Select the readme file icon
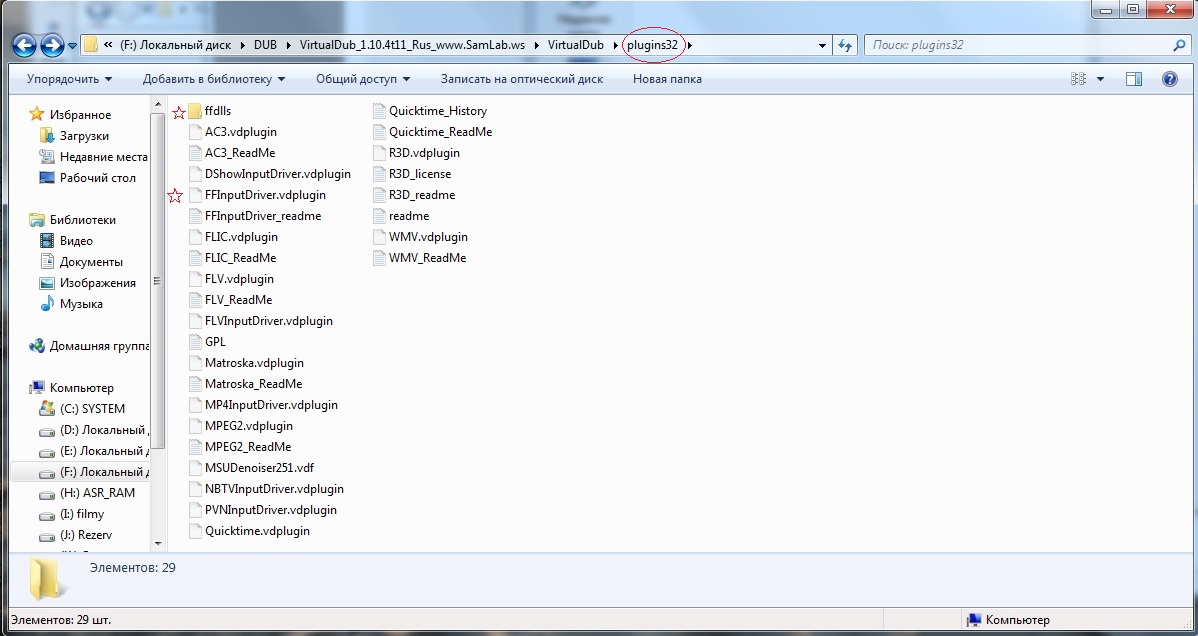The width and height of the screenshot is (1198, 636). pos(378,216)
